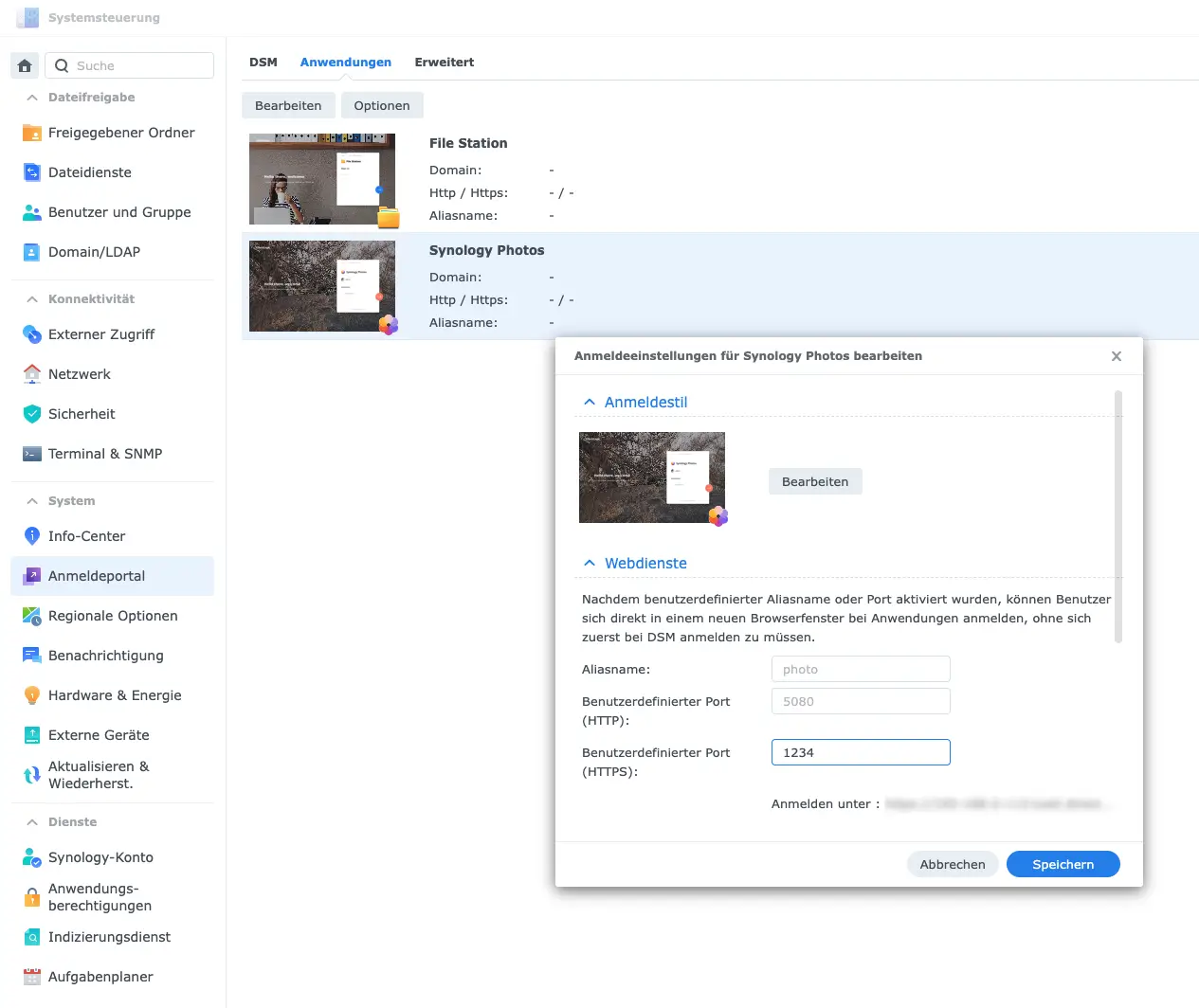Image resolution: width=1199 pixels, height=1008 pixels.
Task: Open the Aufgabenplaner
Action: click(x=33, y=977)
